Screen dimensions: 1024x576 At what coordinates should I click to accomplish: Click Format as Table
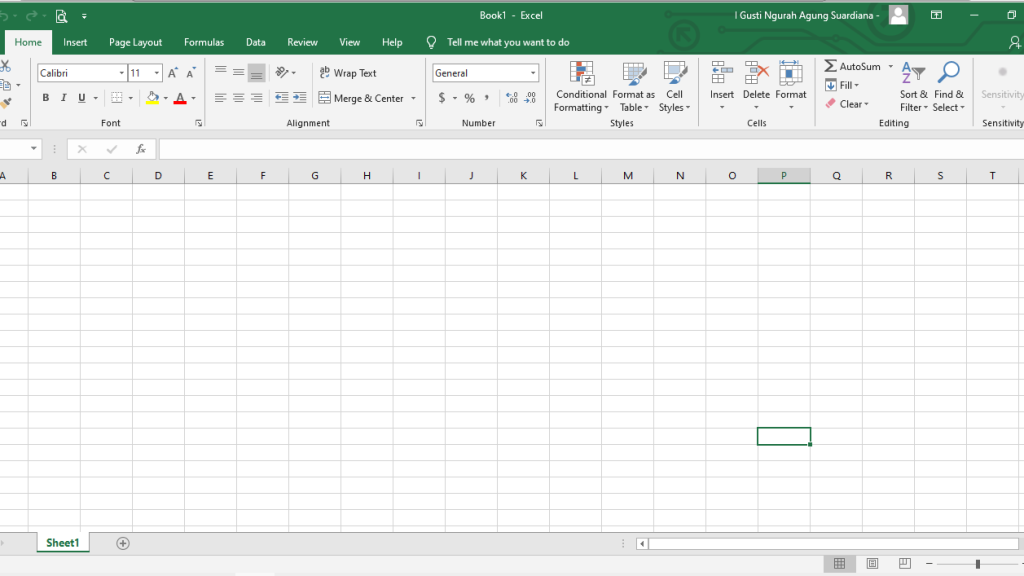(633, 88)
